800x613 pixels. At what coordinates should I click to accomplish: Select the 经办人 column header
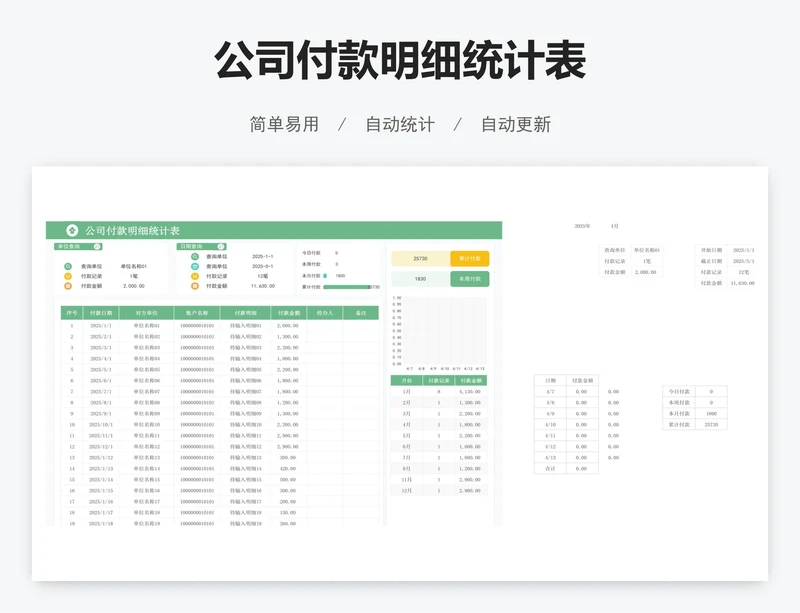pos(325,313)
